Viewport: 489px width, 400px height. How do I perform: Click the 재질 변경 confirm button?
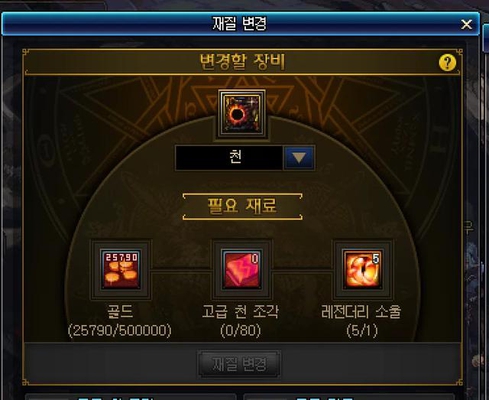pos(239,364)
